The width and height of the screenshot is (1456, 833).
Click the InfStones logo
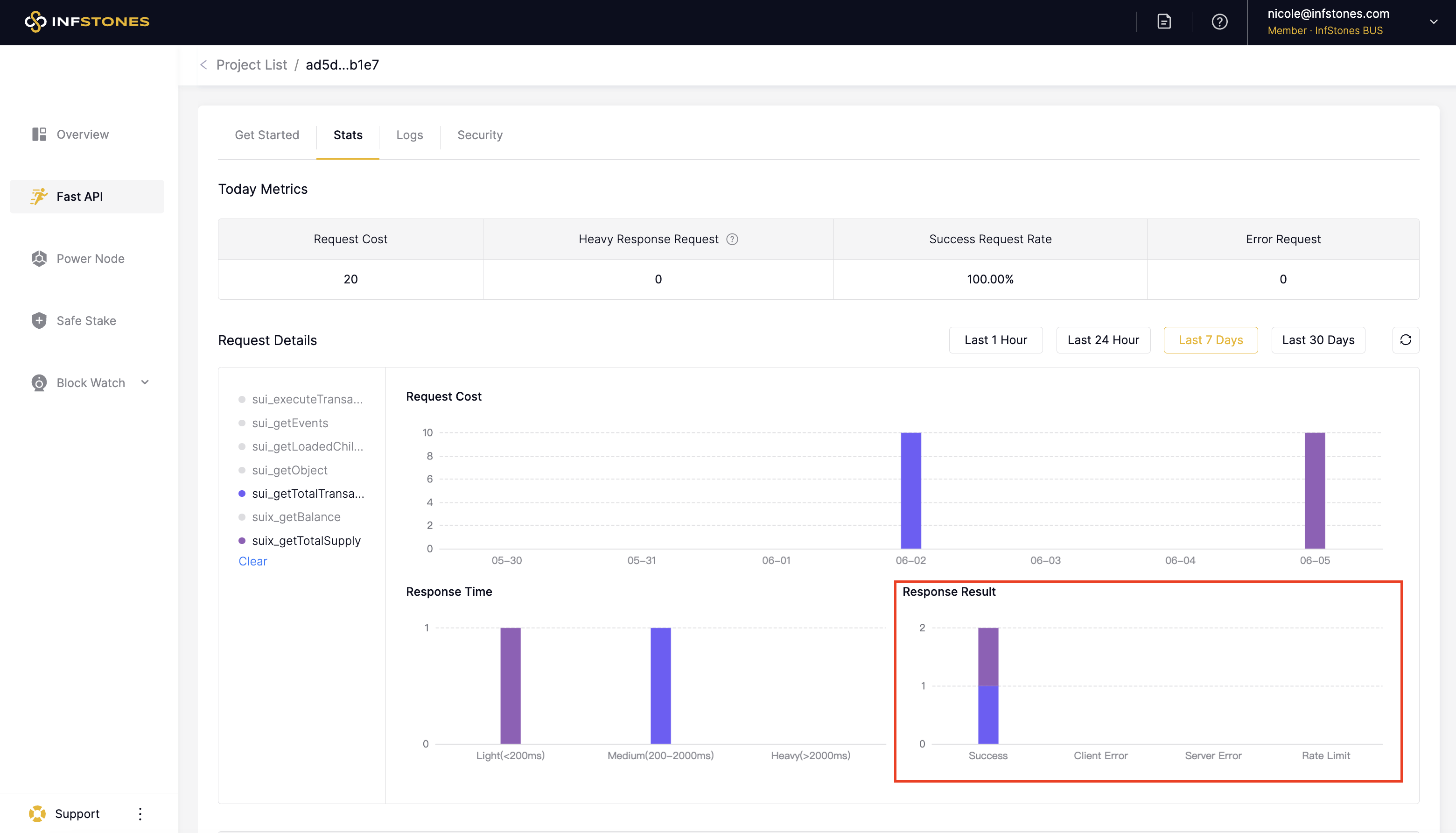pos(87,22)
